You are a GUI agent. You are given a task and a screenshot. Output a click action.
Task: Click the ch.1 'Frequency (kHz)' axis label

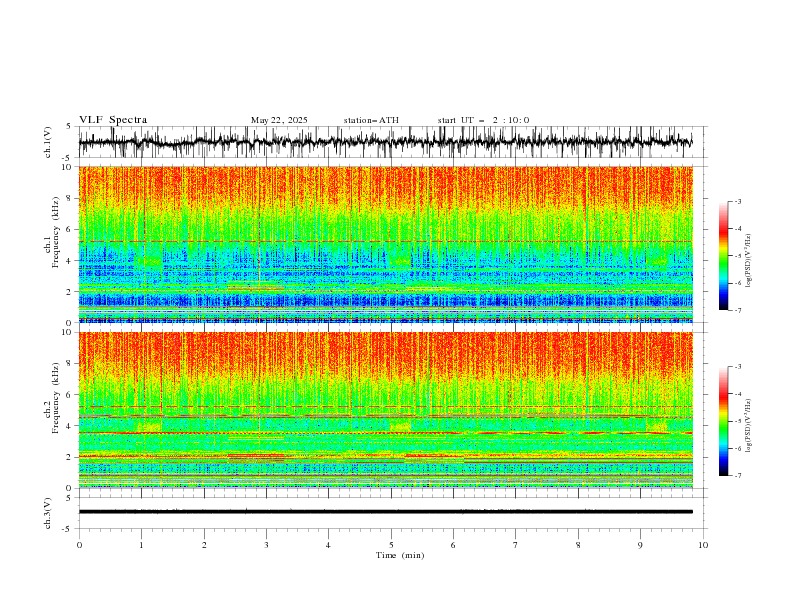pyautogui.click(x=56, y=232)
